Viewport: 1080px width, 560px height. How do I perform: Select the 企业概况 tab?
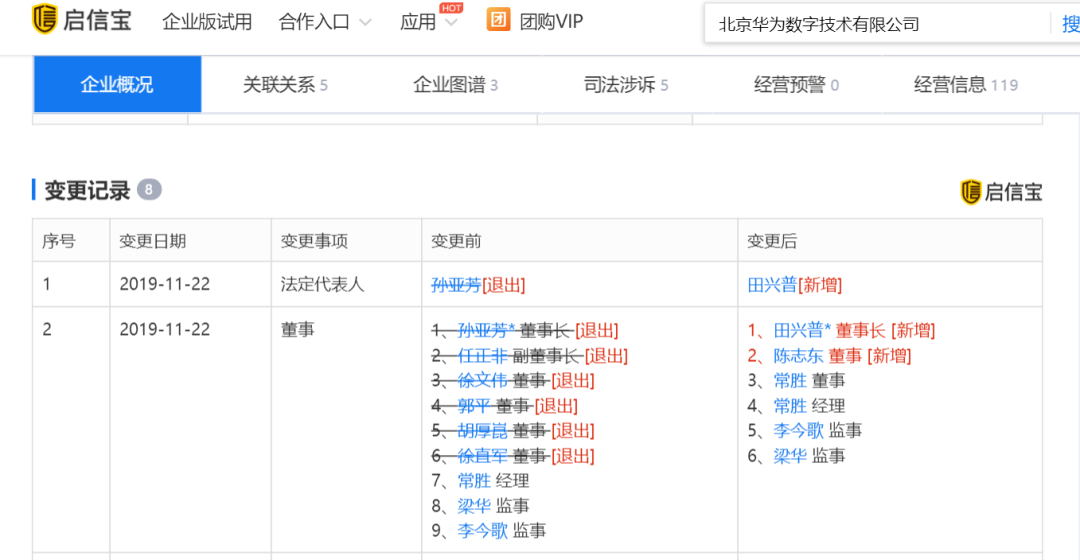pos(117,85)
